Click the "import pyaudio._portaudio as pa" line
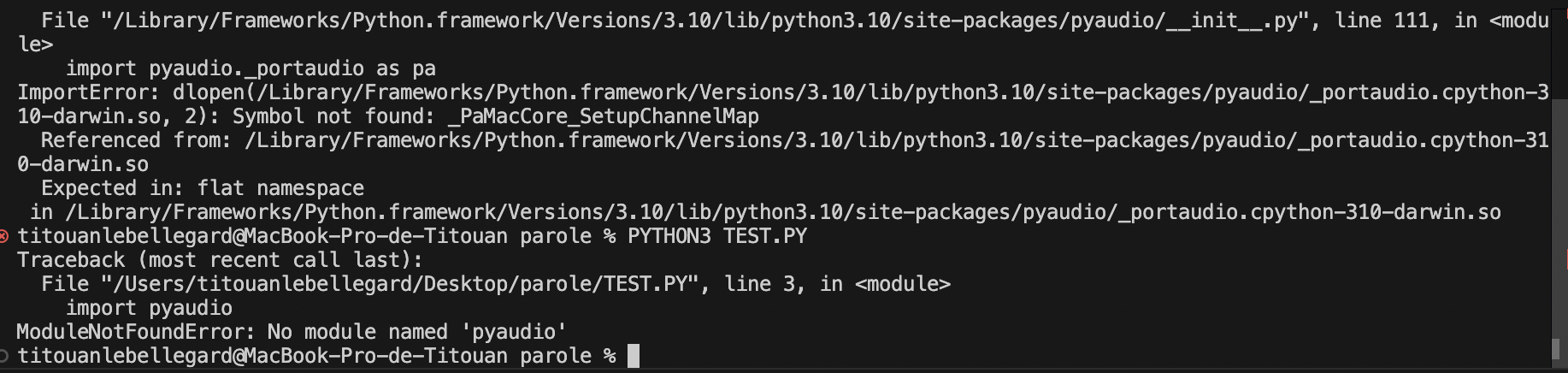This screenshot has height=373, width=1568. click(x=251, y=68)
